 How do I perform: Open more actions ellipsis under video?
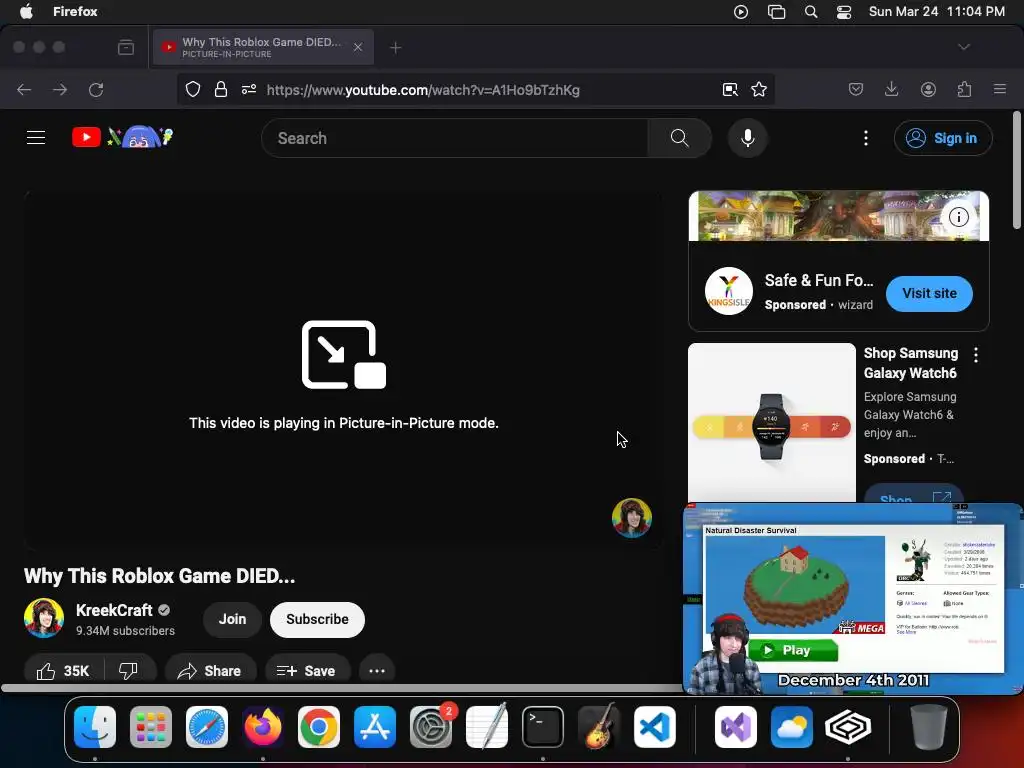click(x=377, y=671)
